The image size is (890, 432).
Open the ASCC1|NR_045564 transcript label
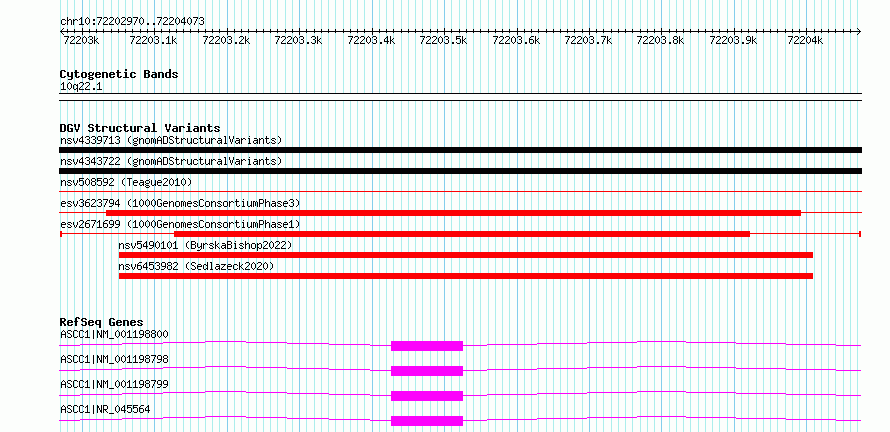105,409
